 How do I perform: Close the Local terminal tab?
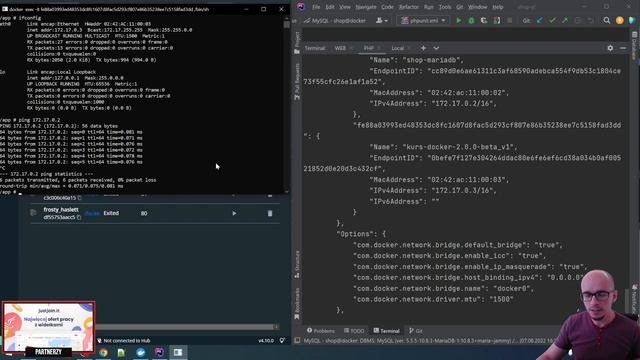click(409, 48)
